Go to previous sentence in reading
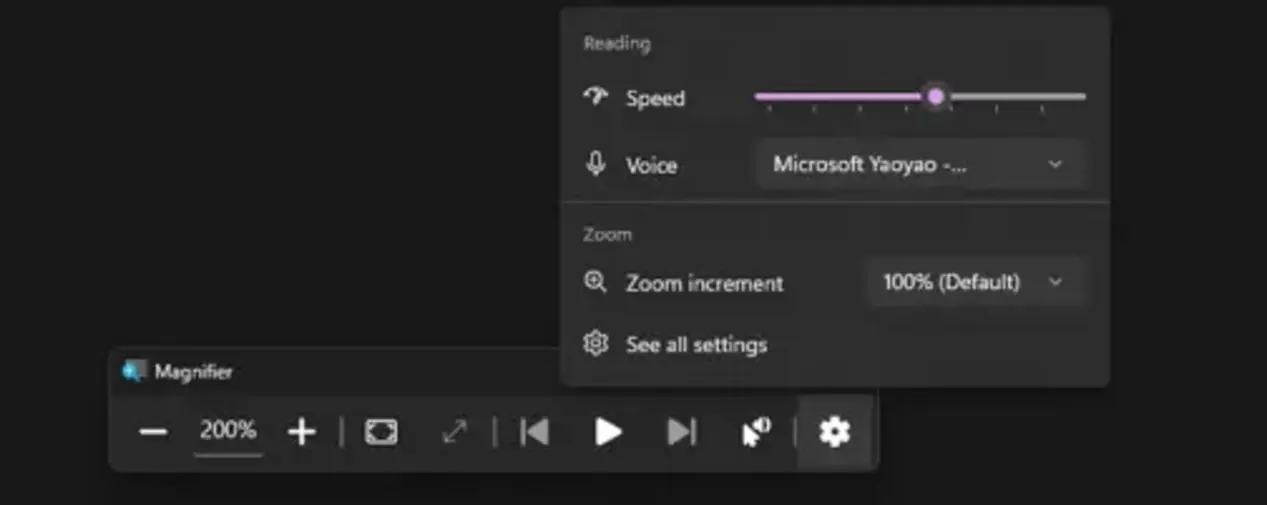Screen dimensions: 1267x505 point(535,432)
